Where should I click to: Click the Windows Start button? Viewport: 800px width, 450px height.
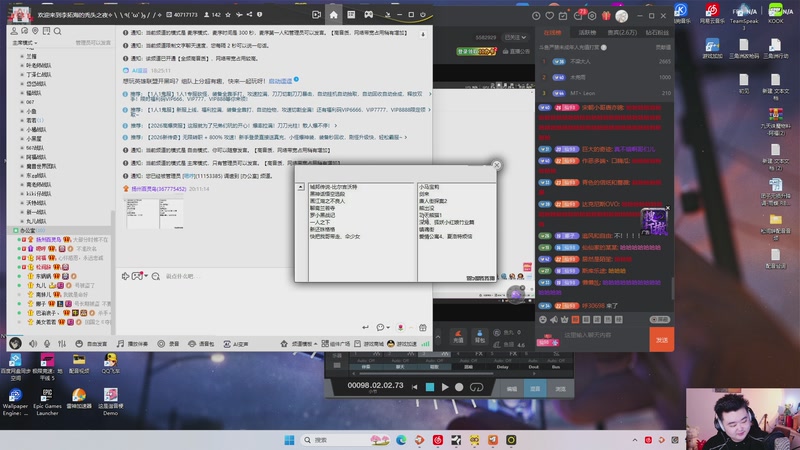click(290, 440)
